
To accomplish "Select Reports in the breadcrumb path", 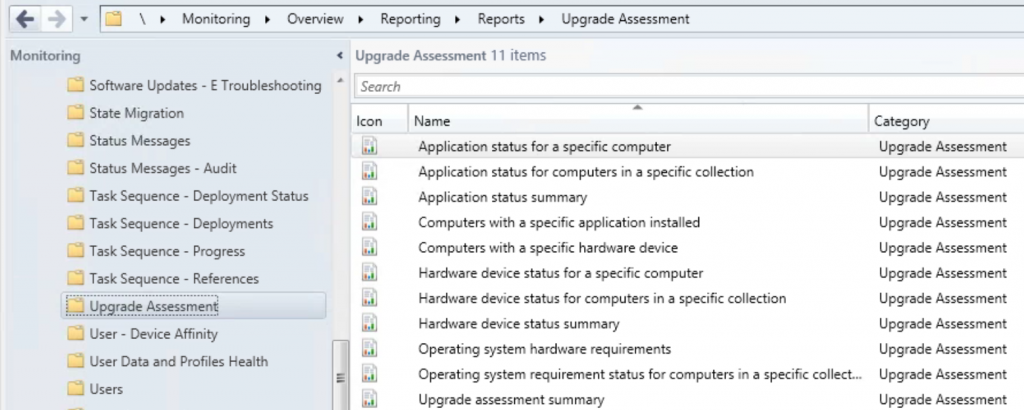I will click(x=501, y=19).
